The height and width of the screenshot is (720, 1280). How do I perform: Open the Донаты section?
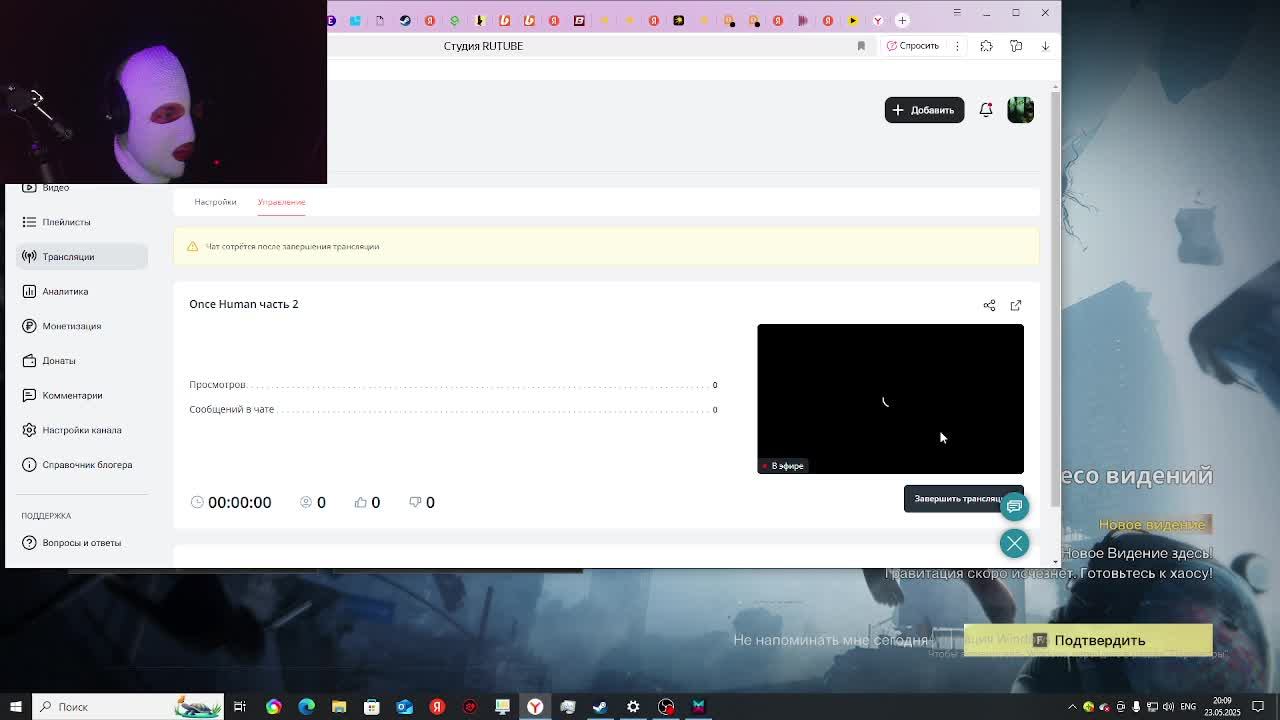58,361
